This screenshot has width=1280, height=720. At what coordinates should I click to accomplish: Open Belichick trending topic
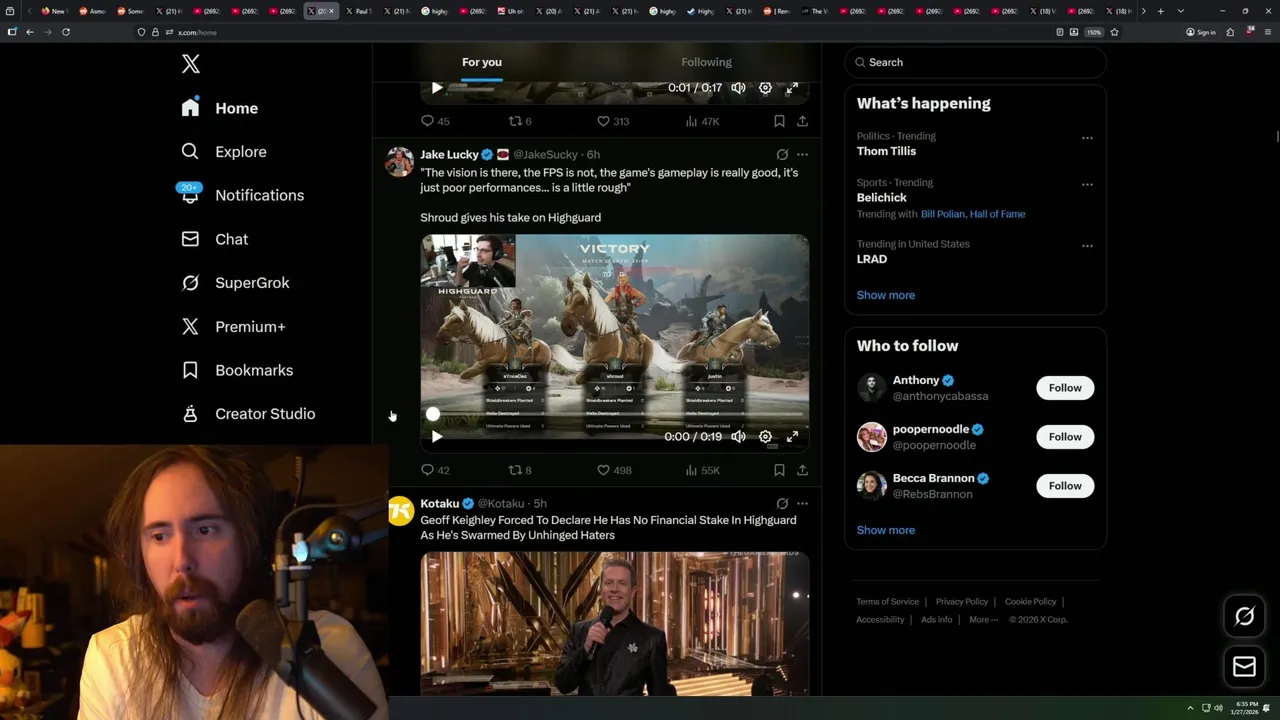click(881, 198)
